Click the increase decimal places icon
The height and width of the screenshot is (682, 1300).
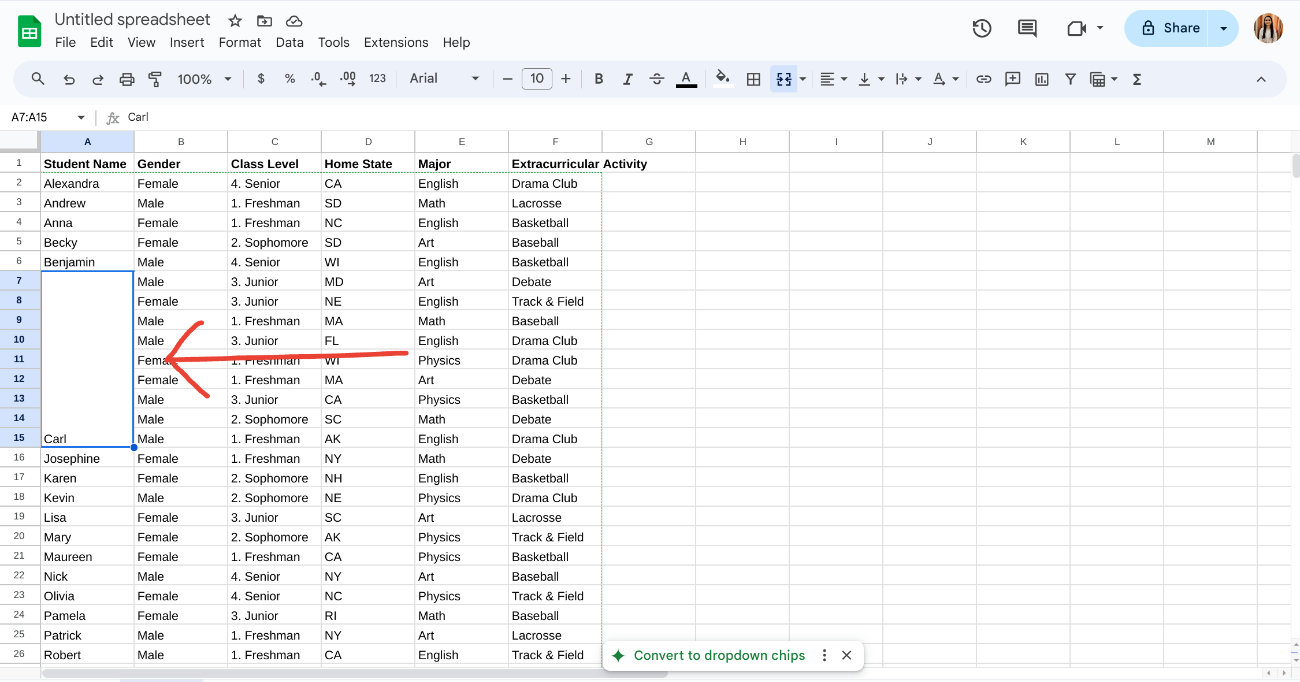point(345,79)
